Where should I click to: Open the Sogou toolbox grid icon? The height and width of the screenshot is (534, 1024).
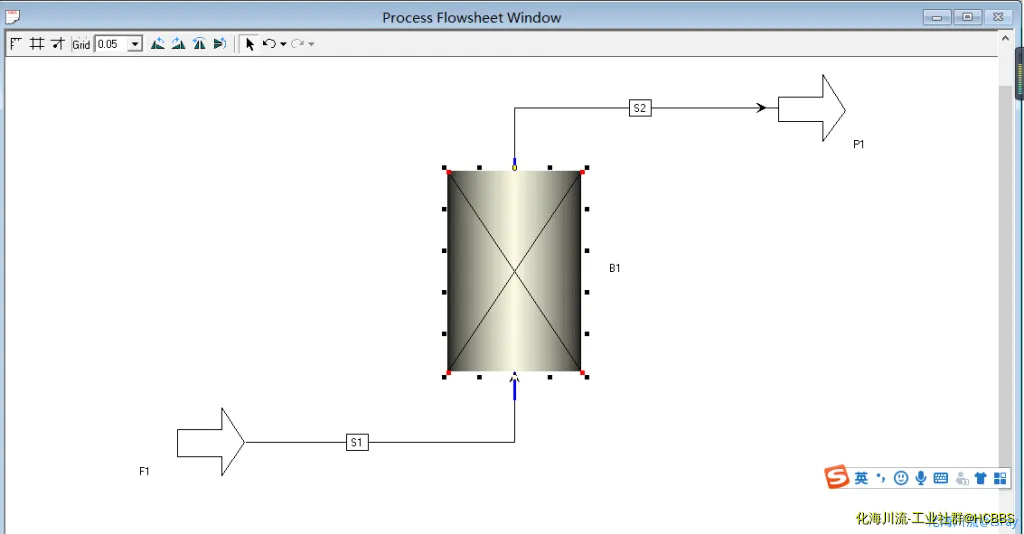coord(1000,479)
